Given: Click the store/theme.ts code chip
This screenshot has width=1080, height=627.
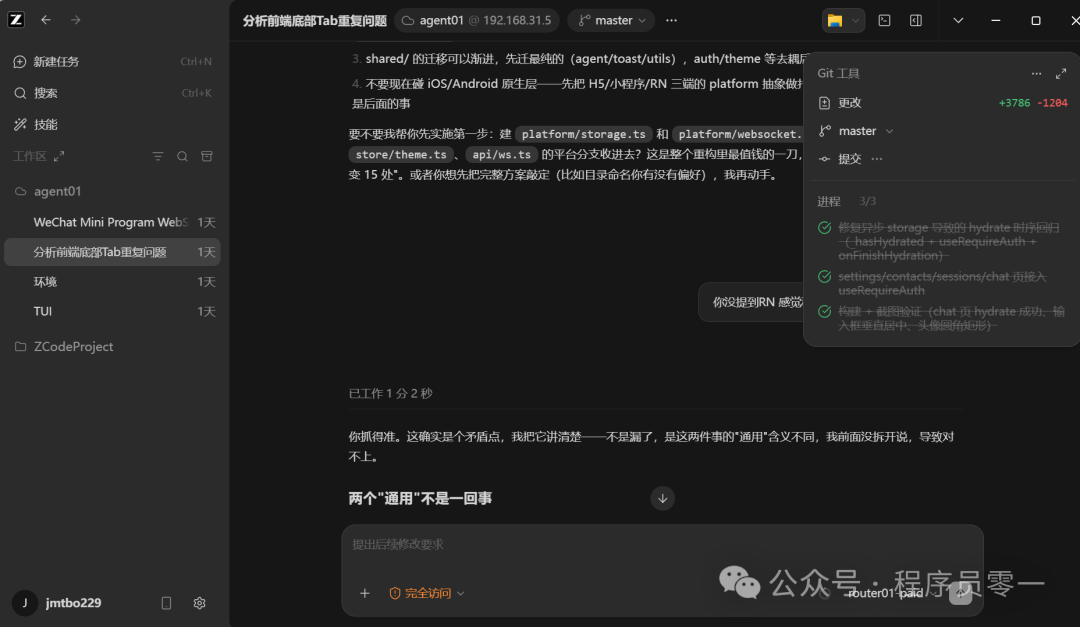Looking at the screenshot, I should pos(401,155).
